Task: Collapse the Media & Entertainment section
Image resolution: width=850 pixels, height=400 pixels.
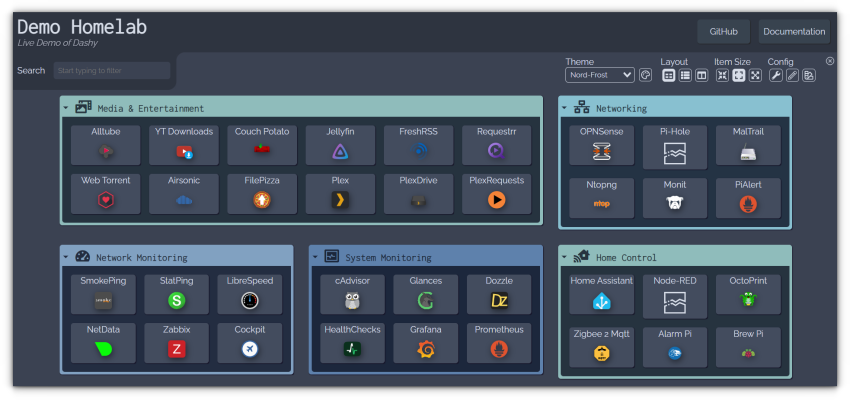Action: pos(66,108)
